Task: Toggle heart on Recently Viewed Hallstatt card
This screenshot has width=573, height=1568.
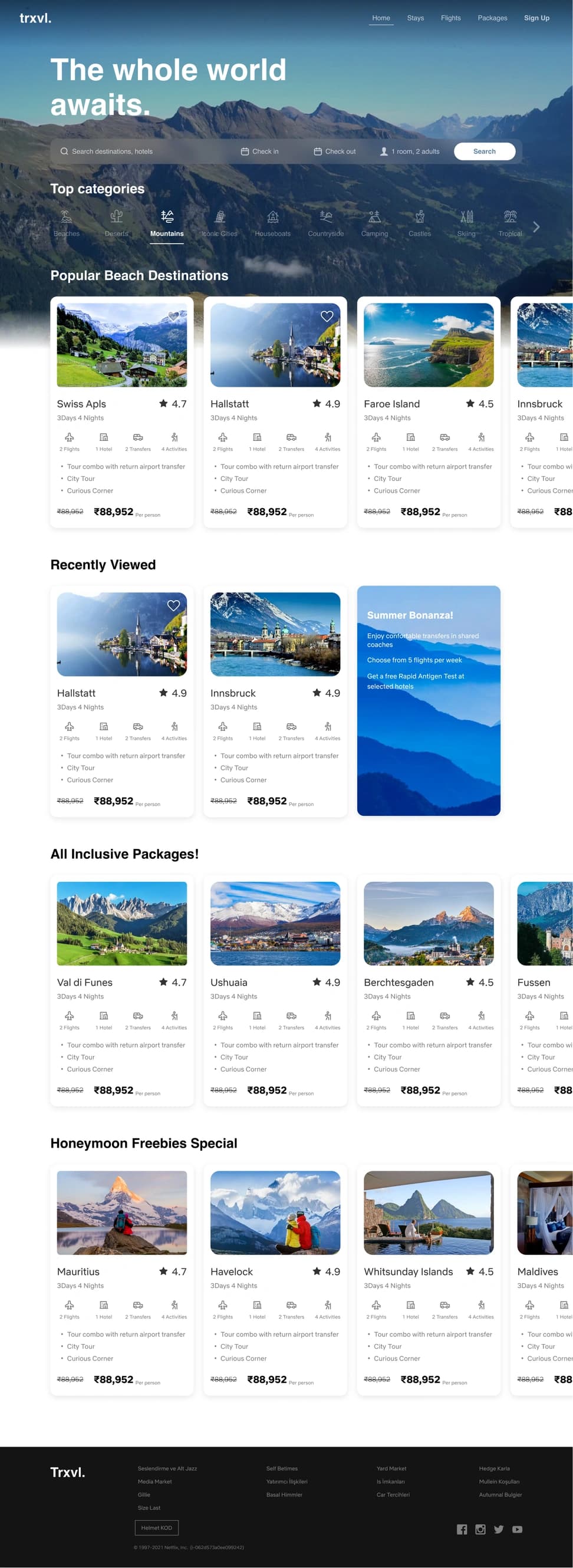Action: point(173,605)
